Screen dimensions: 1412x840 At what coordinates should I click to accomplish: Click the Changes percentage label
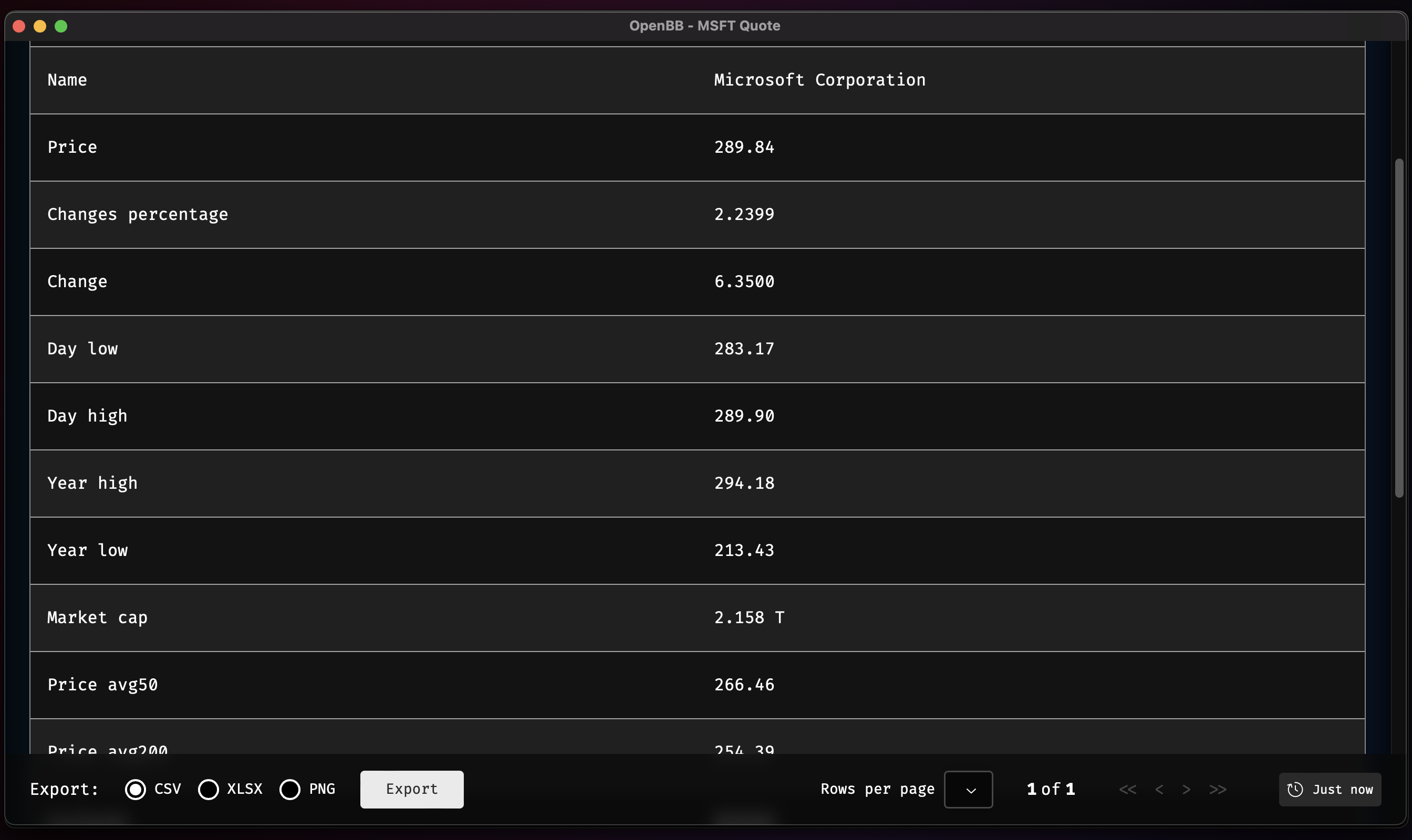coord(138,215)
